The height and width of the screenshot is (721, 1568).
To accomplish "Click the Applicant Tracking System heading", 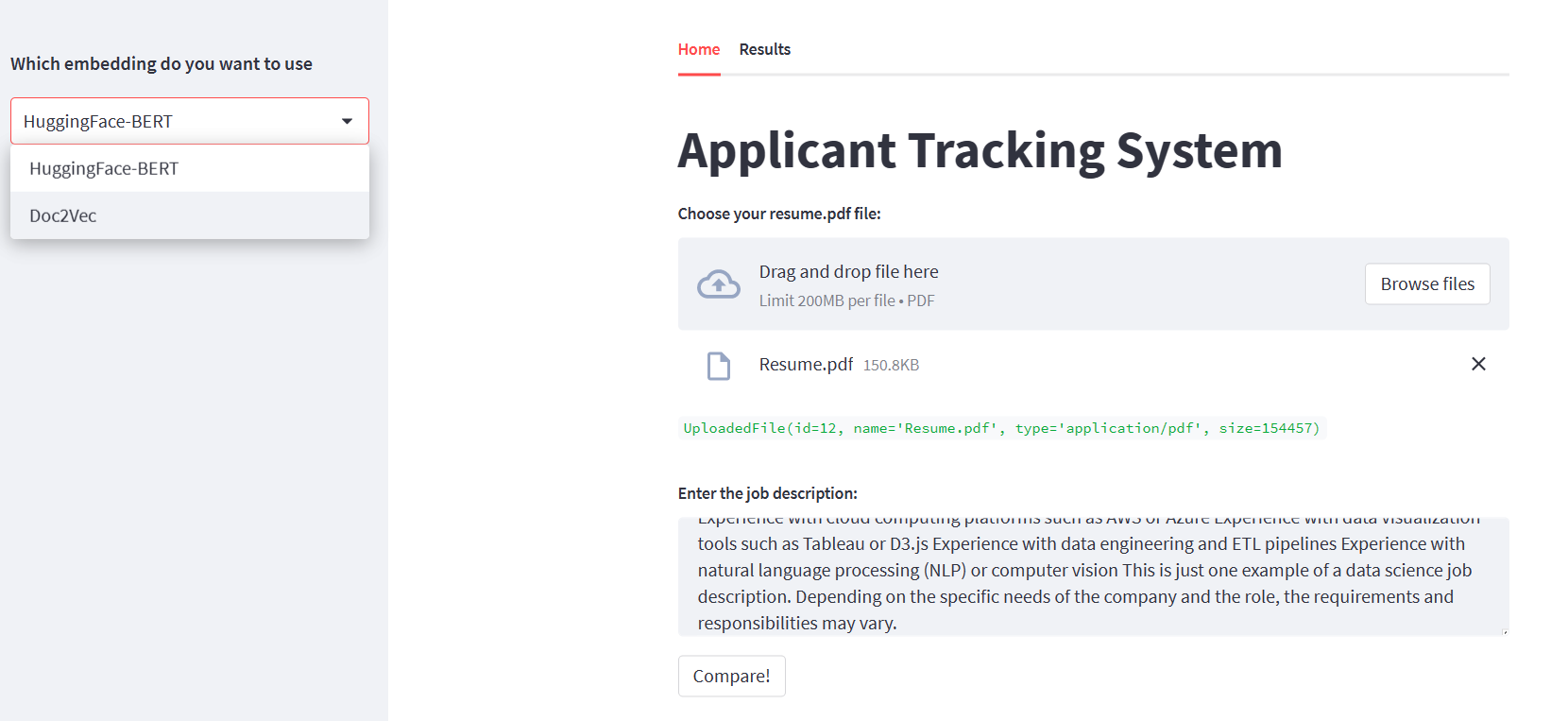I will point(980,151).
